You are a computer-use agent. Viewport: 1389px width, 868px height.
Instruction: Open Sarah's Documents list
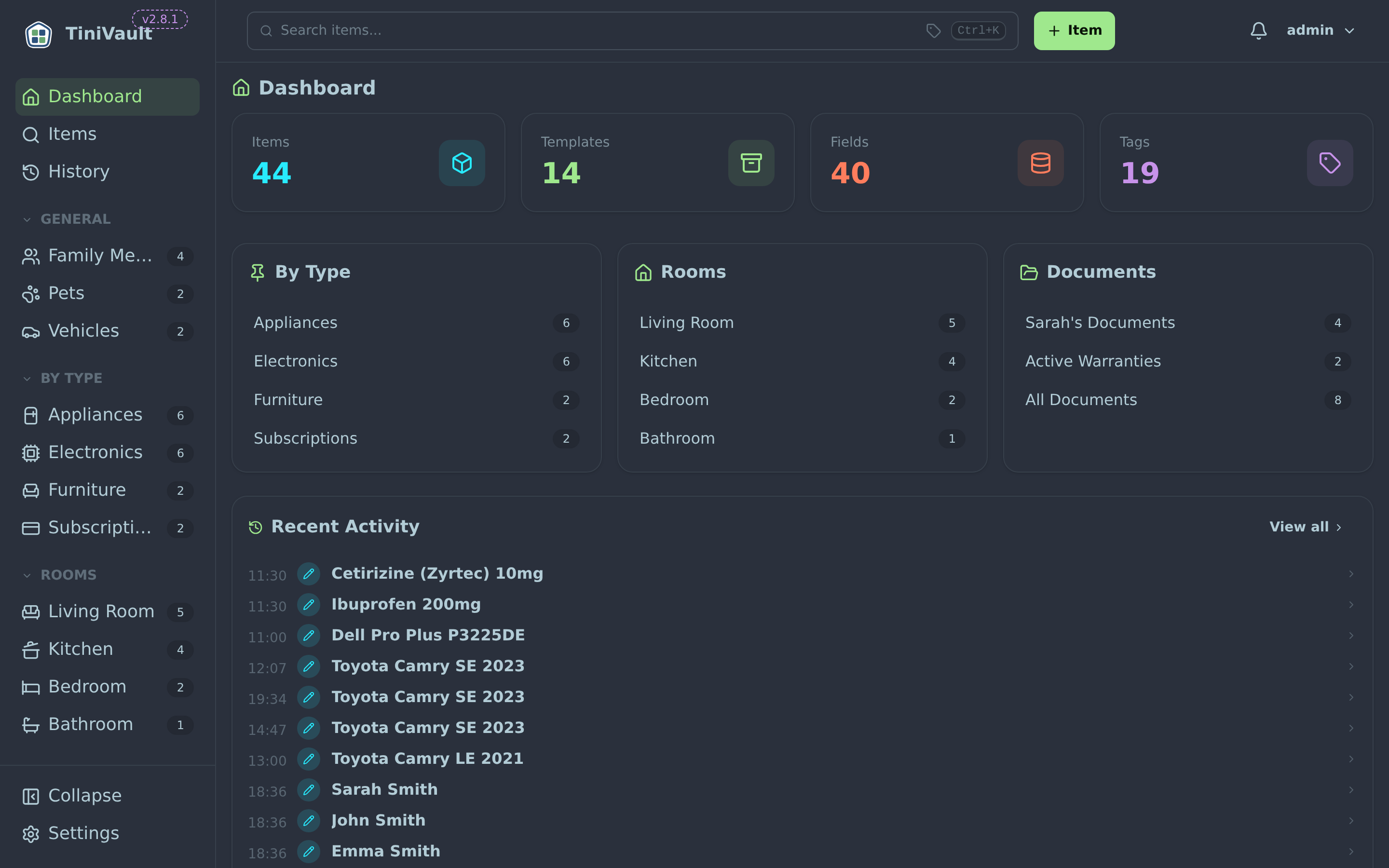pos(1187,323)
